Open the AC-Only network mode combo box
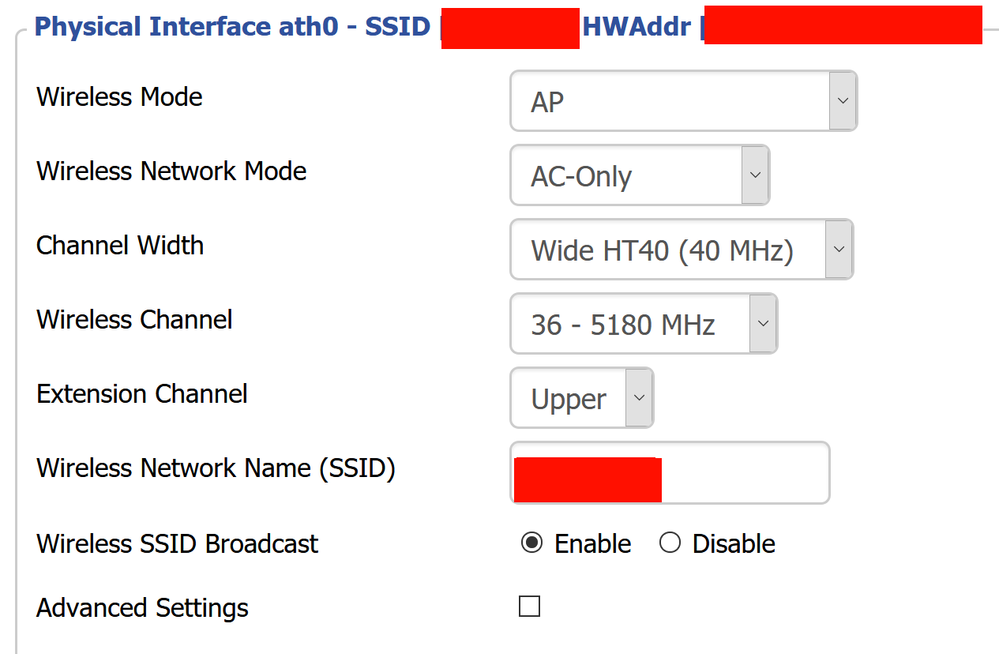 pyautogui.click(x=640, y=175)
